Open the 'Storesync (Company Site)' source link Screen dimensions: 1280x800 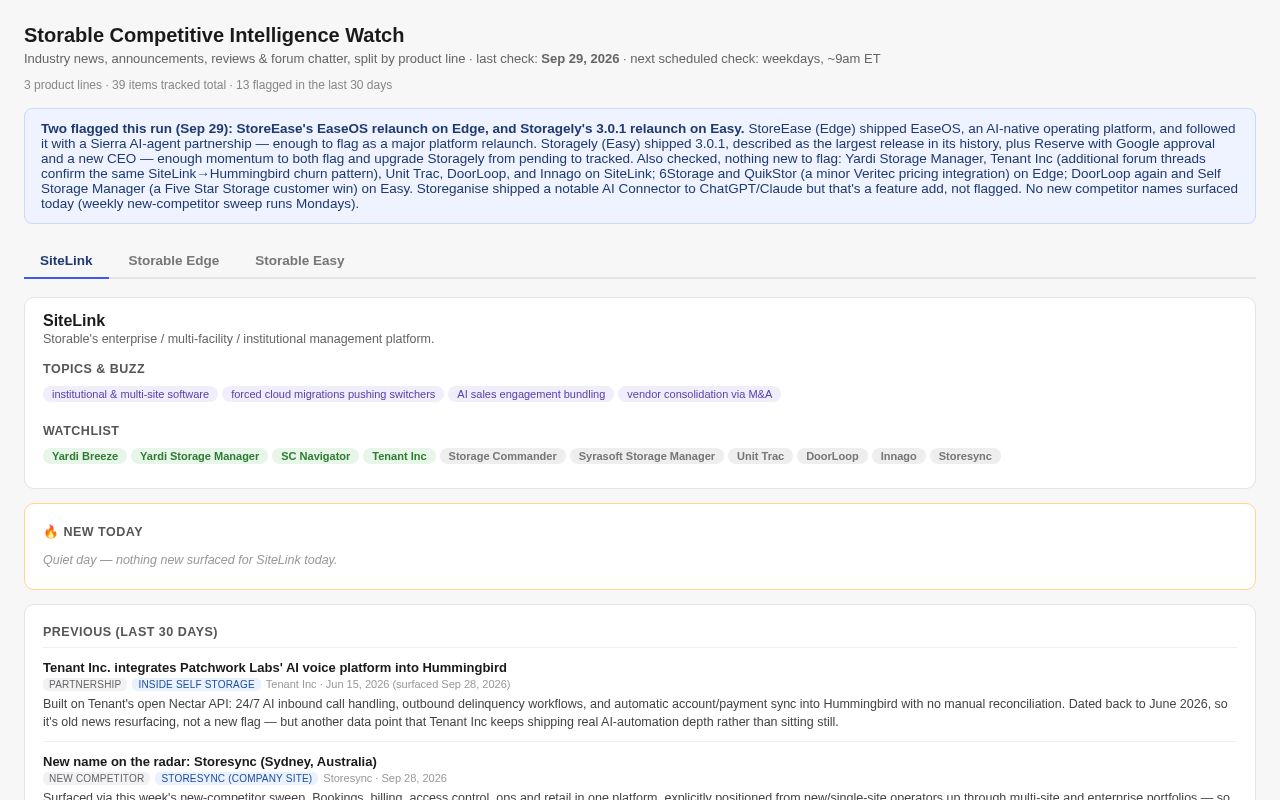[236, 778]
